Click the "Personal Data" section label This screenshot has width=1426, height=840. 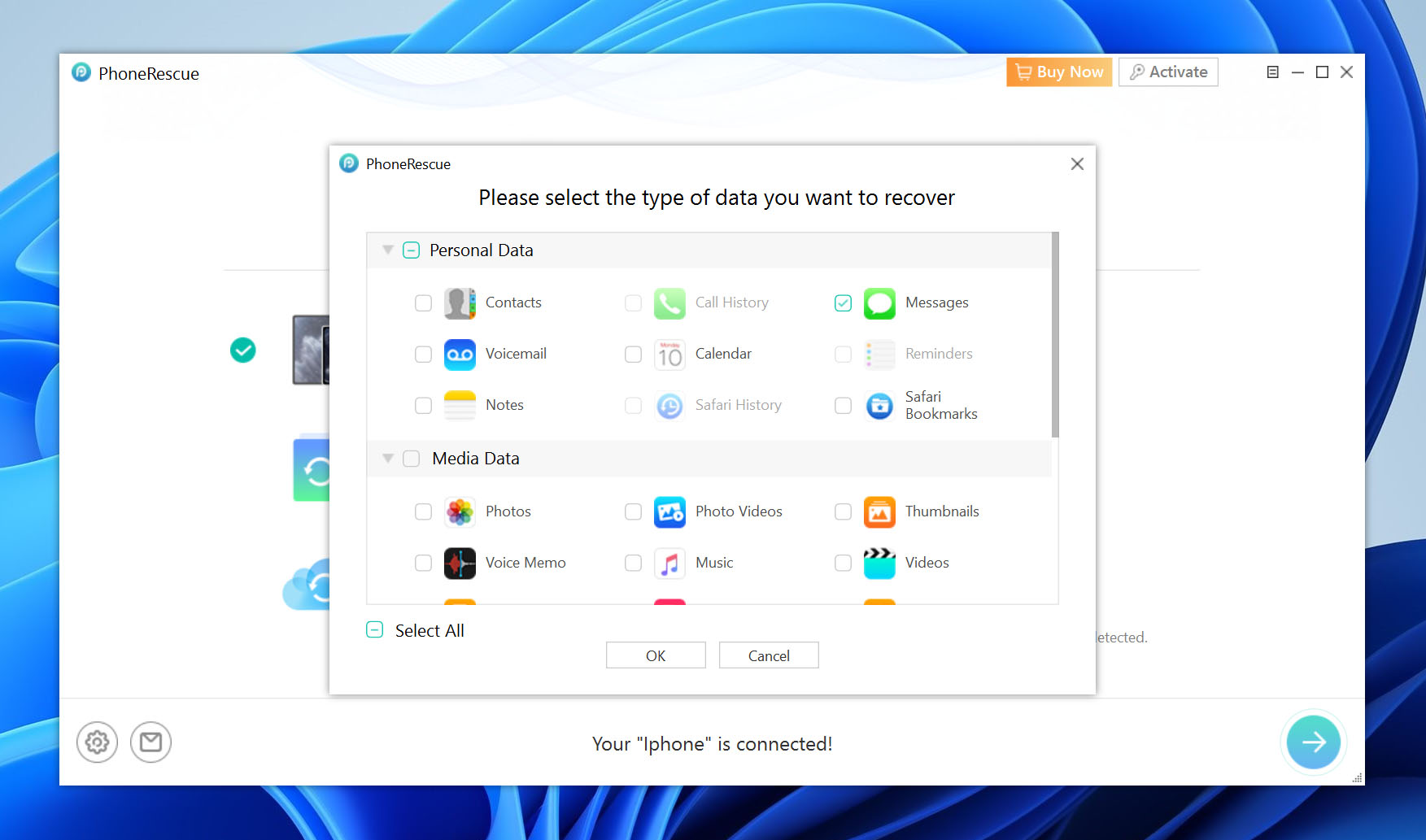coord(482,250)
